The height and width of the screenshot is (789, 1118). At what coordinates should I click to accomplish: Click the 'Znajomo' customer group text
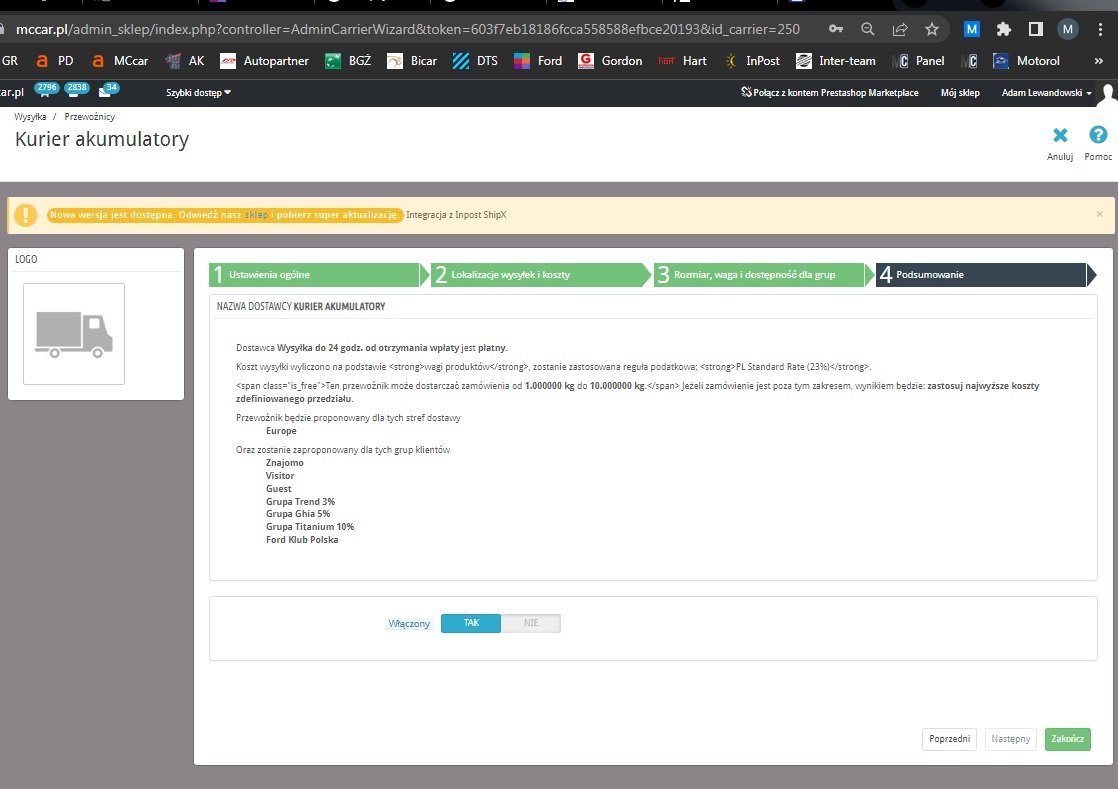284,463
